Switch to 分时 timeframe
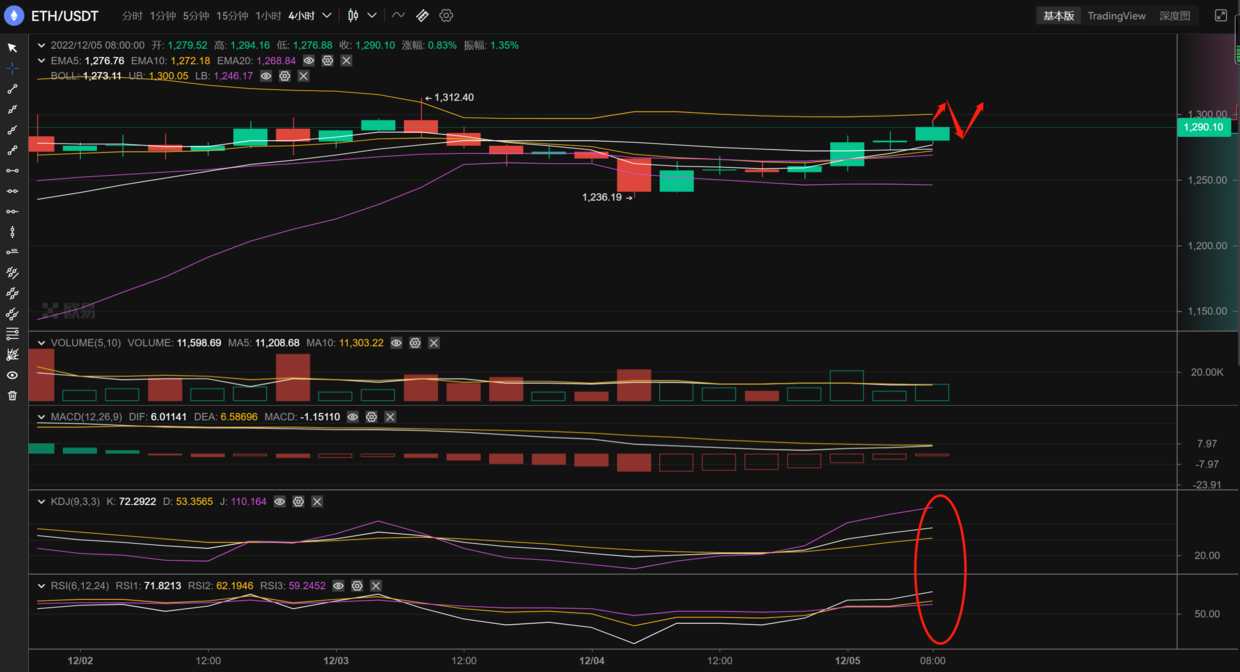This screenshot has height=672, width=1240. 132,16
